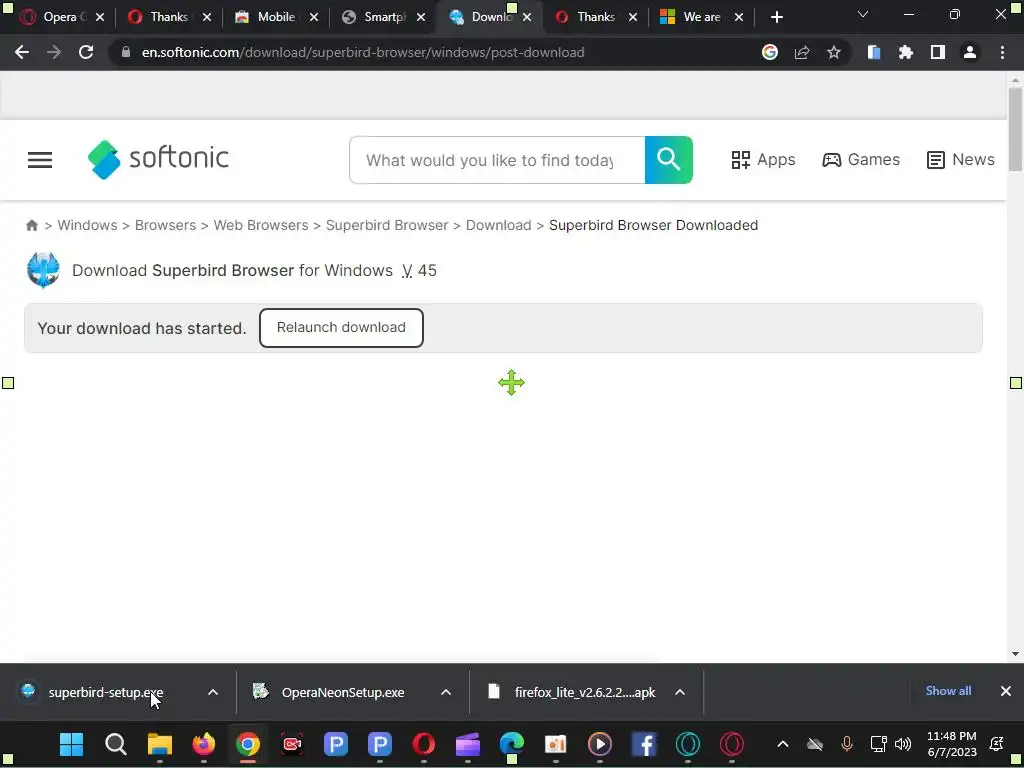Viewport: 1024px width, 768px height.
Task: Click the Superbird Browser bird icon
Action: click(43, 270)
